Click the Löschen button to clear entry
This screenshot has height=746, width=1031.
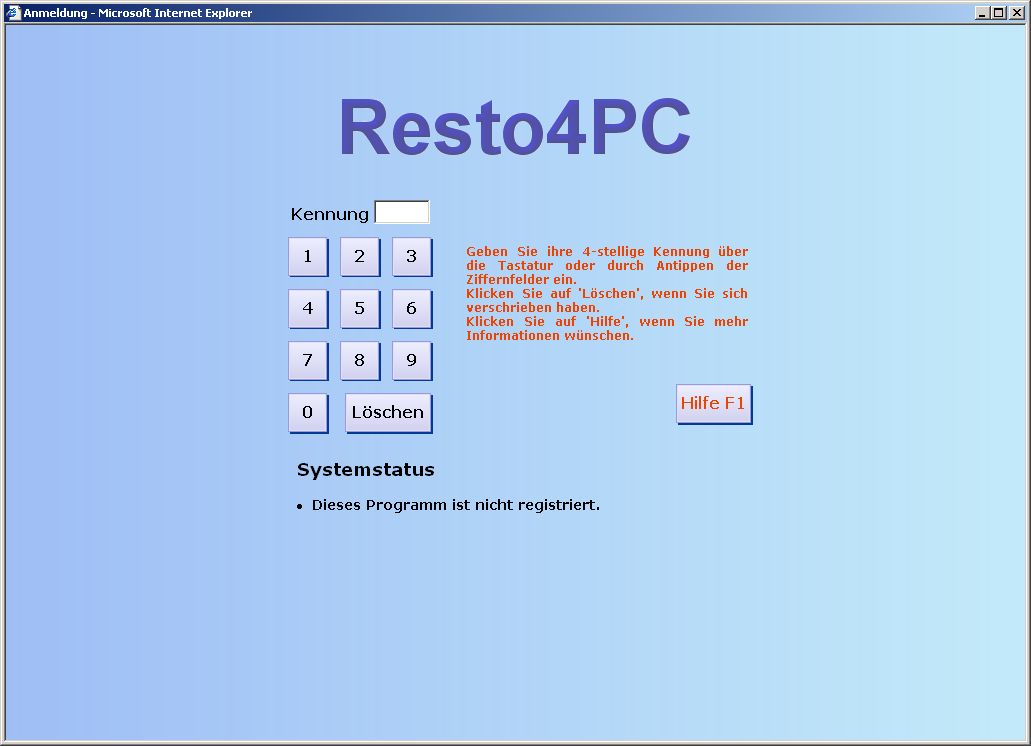pyautogui.click(x=388, y=413)
